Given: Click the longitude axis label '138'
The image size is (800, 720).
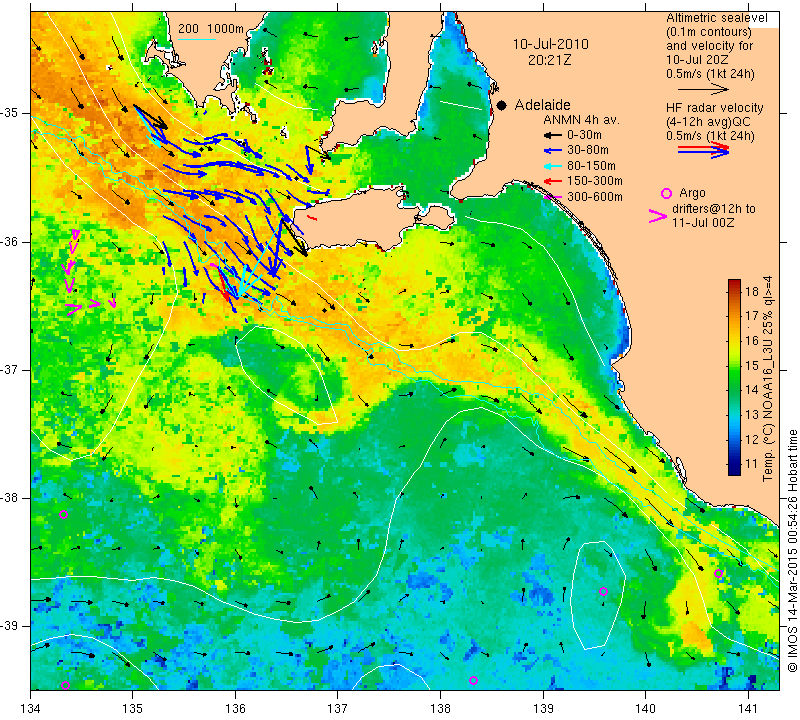Looking at the screenshot, I should (x=440, y=709).
